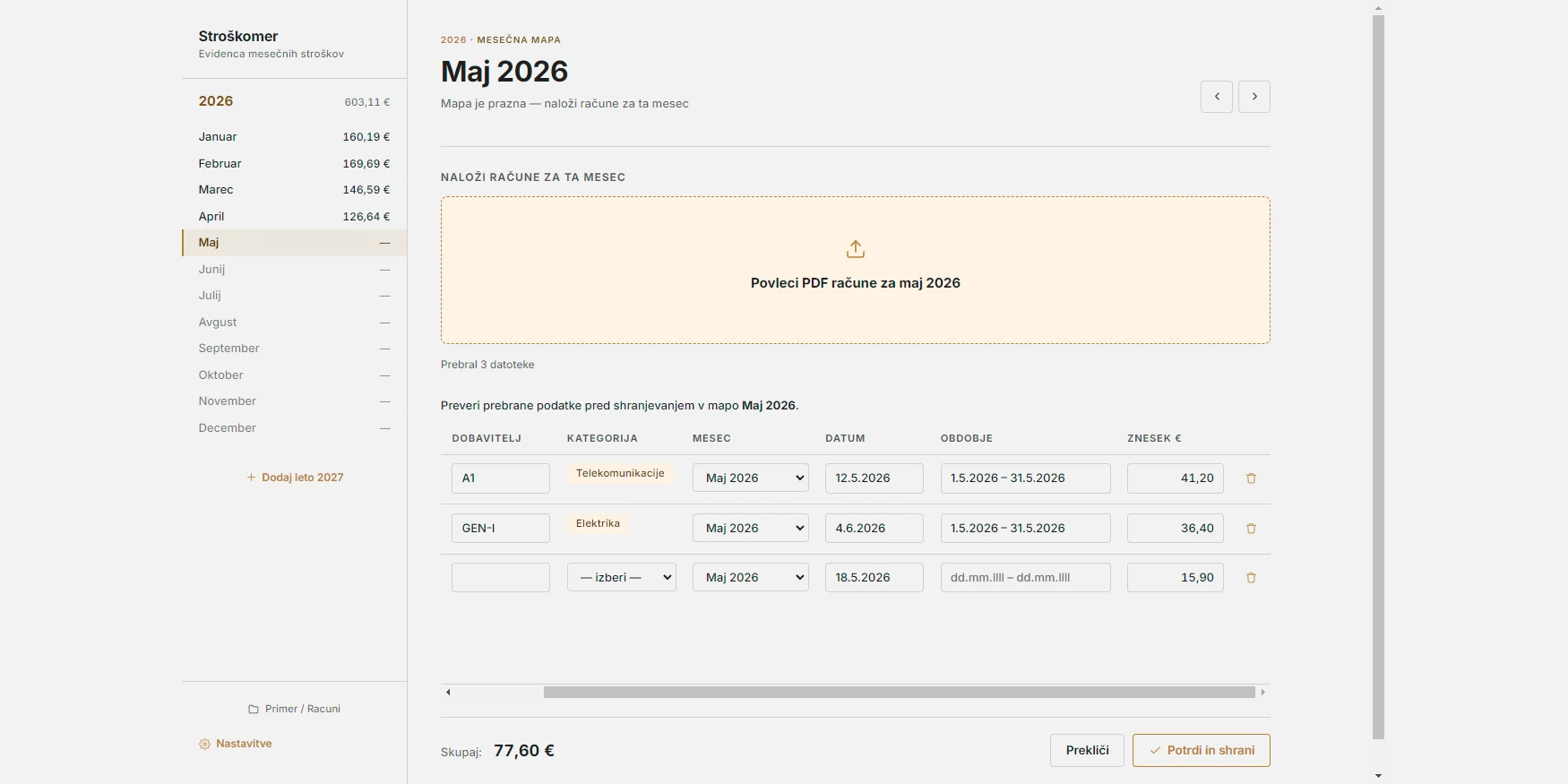
Task: Click the upload icon in drop zone
Action: pyautogui.click(x=856, y=249)
